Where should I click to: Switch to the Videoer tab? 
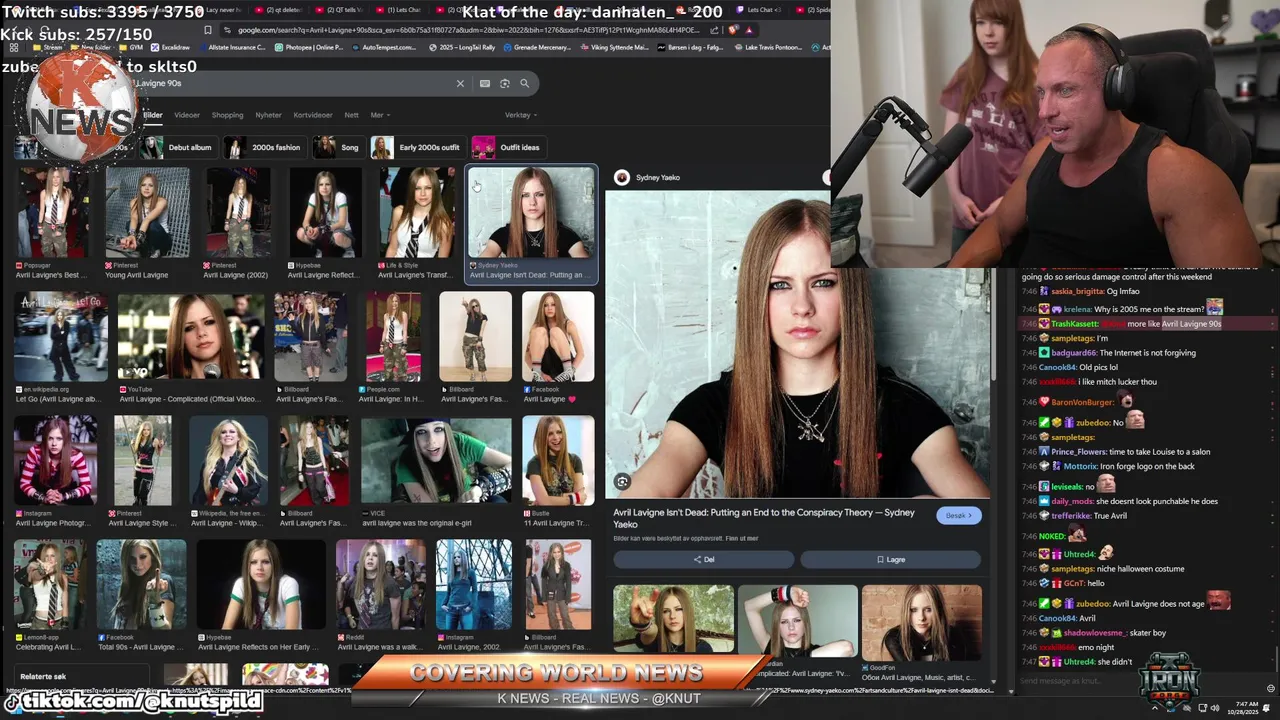(x=187, y=115)
